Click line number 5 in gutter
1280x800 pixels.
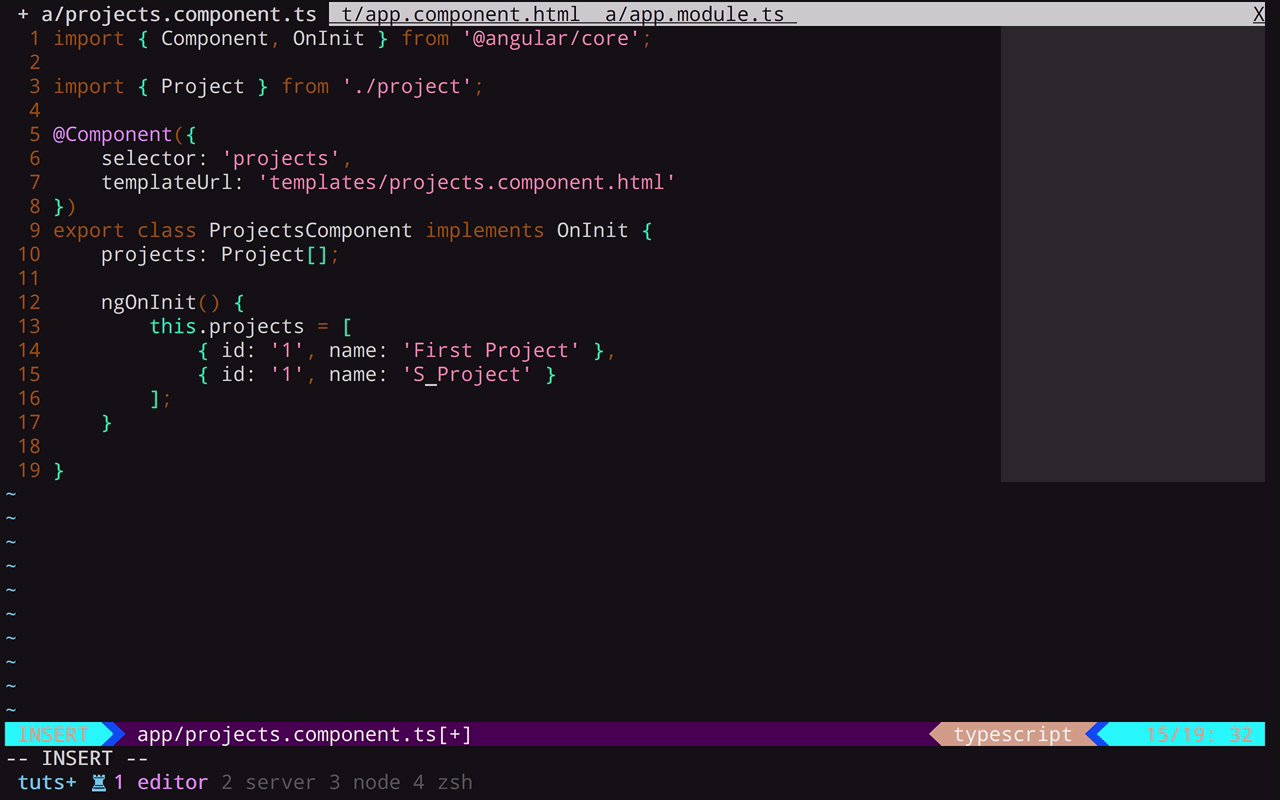coord(35,134)
